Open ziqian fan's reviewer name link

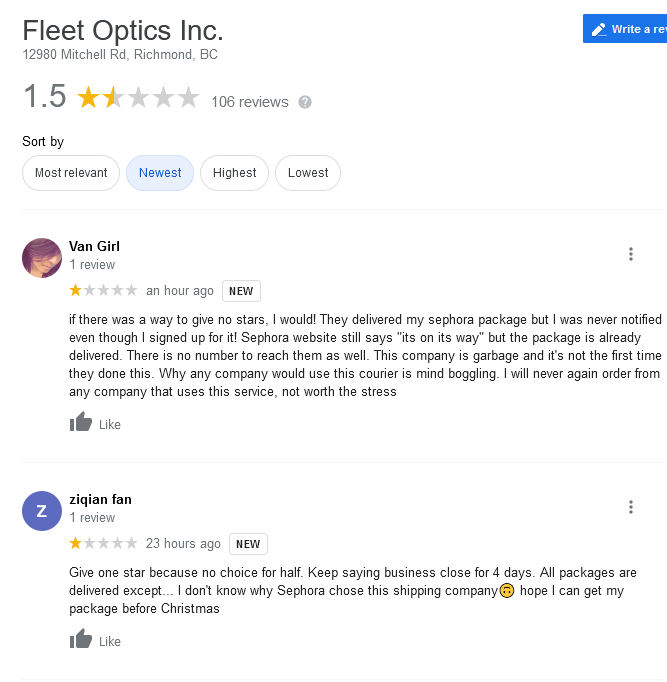coord(100,499)
